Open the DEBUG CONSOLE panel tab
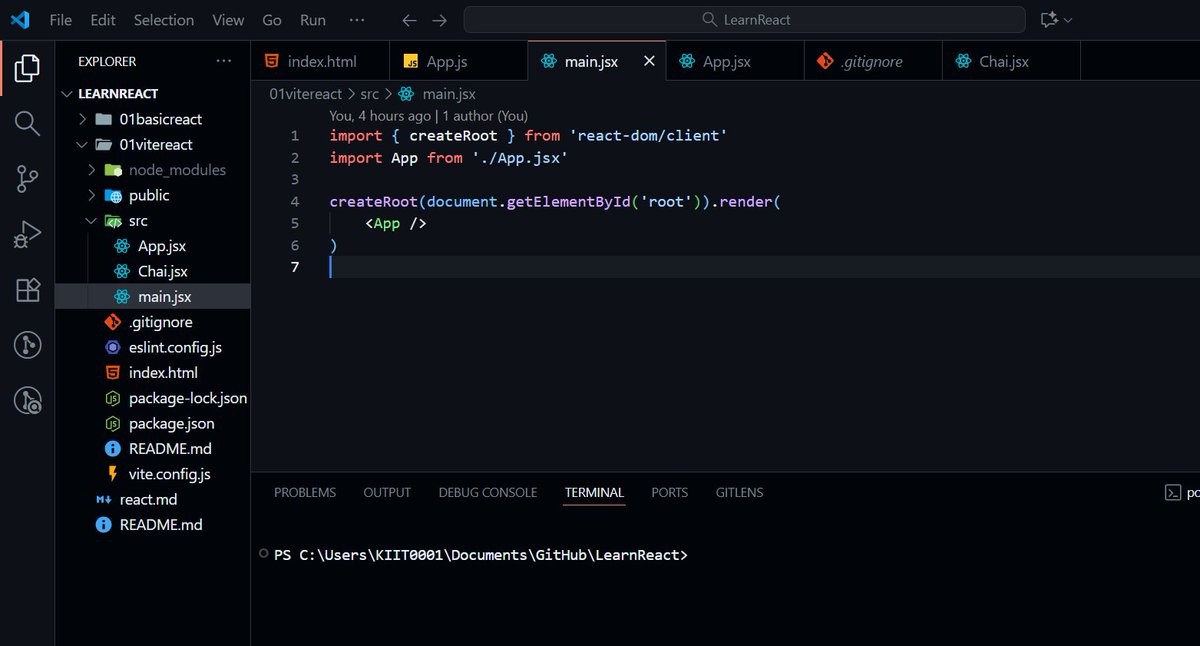Viewport: 1200px width, 646px height. 488,492
